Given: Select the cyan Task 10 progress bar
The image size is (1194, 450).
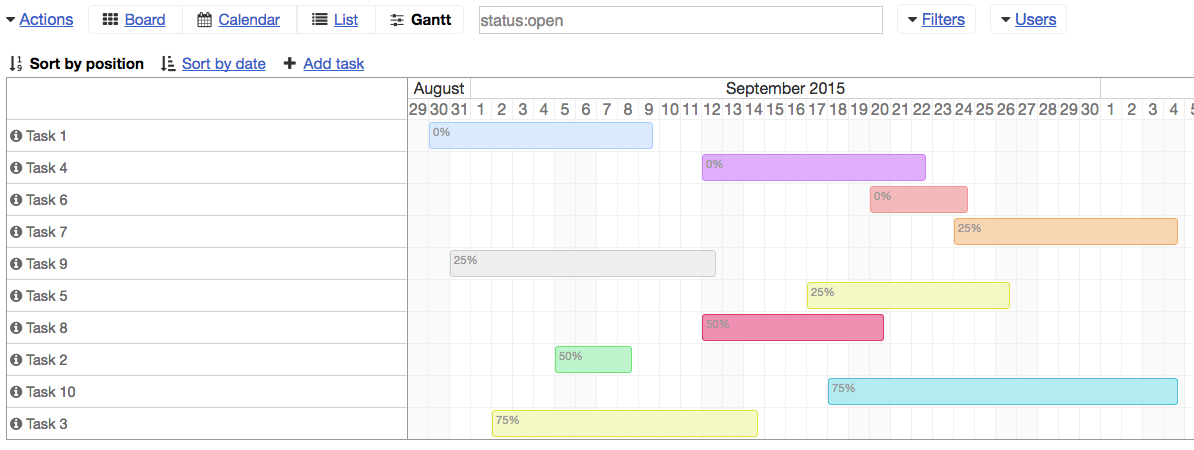Looking at the screenshot, I should click(1002, 392).
